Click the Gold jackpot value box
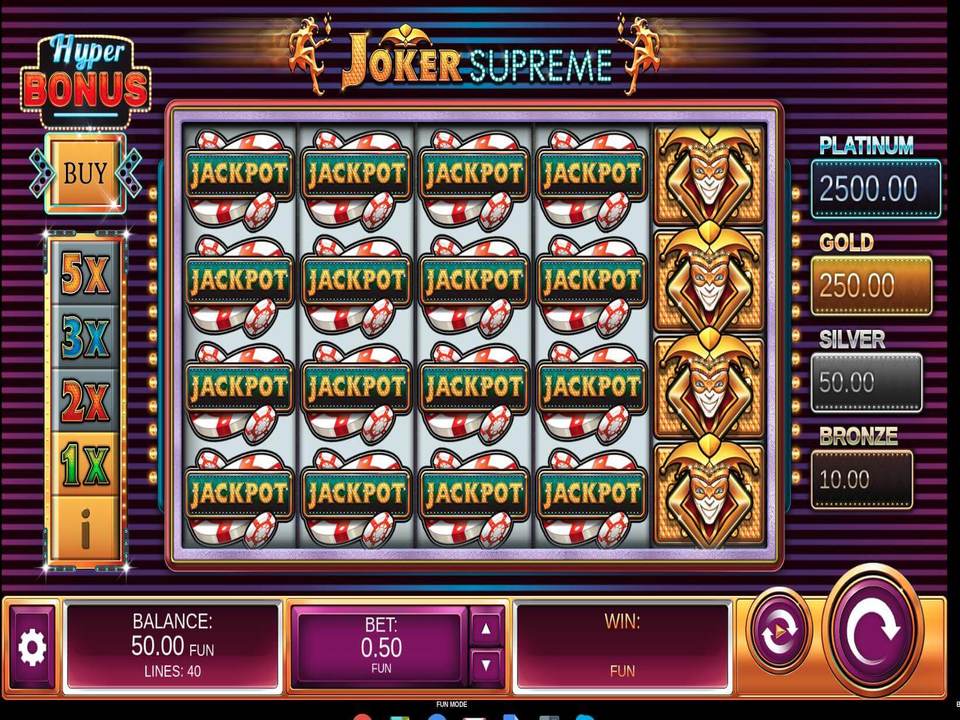Image resolution: width=960 pixels, height=720 pixels. (871, 285)
